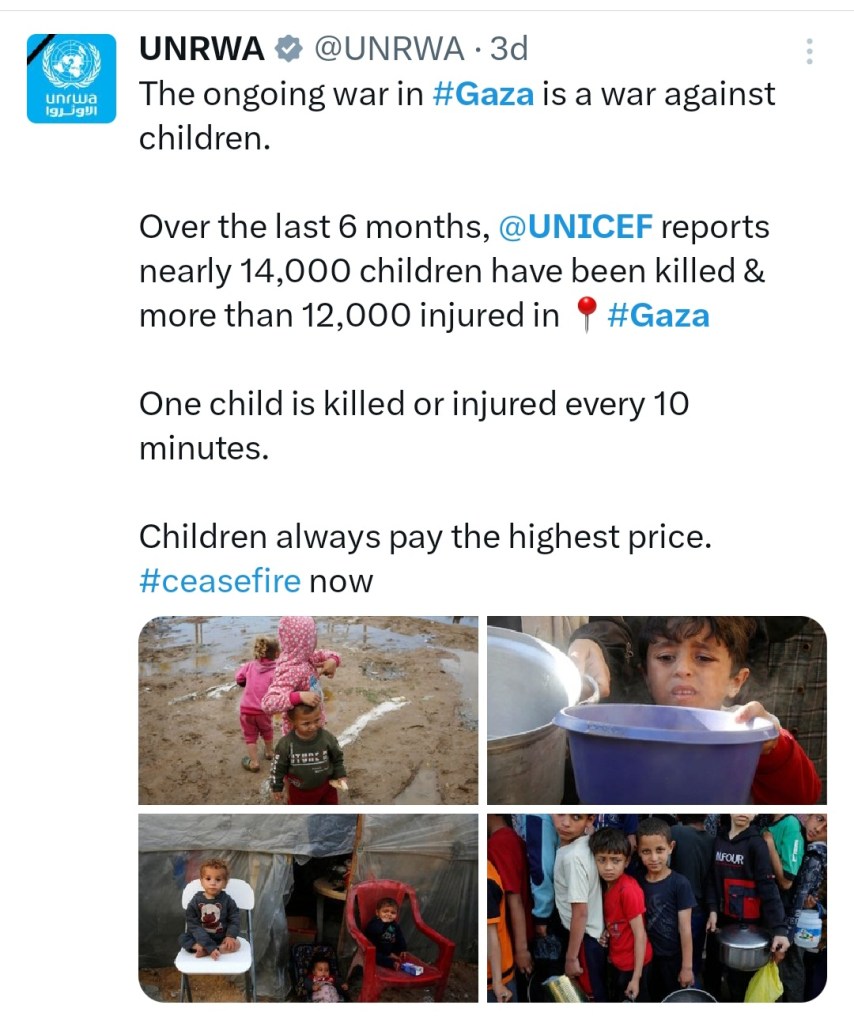View photo of boy holding blue bowl
The image size is (854, 1024).
[x=657, y=710]
